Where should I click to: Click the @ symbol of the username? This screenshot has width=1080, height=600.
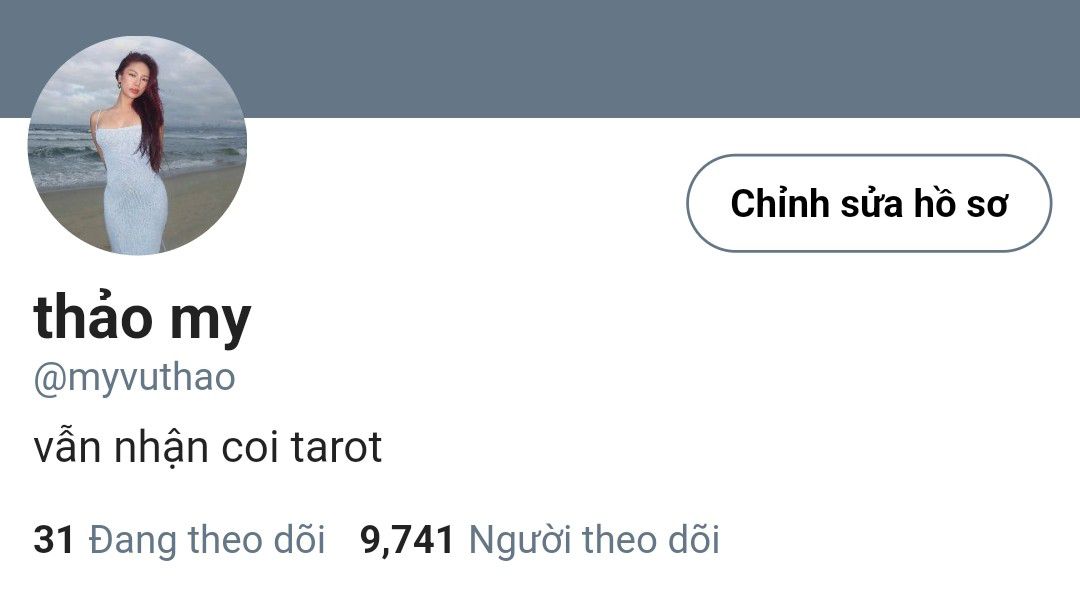coord(50,379)
